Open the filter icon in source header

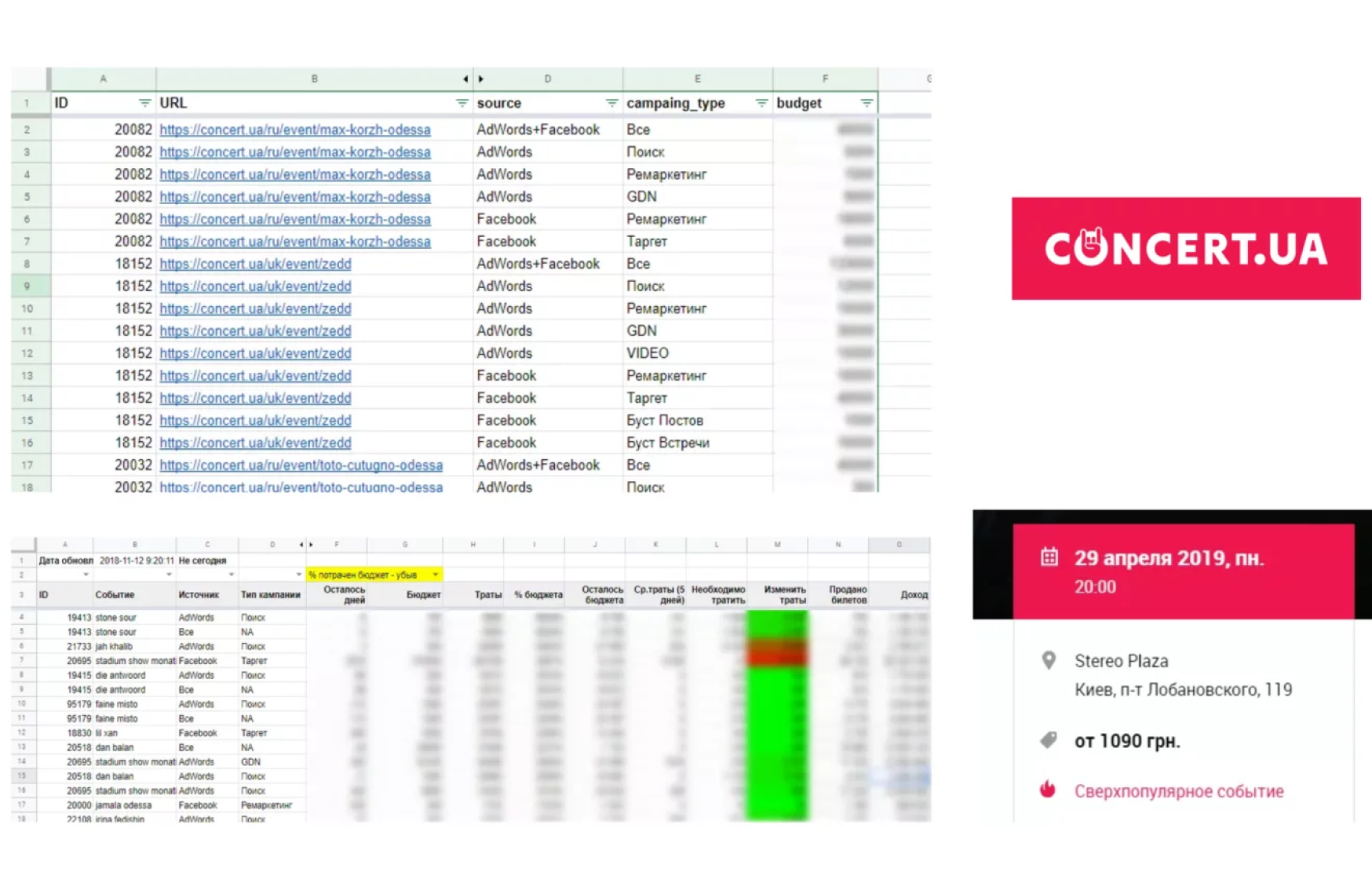[611, 103]
